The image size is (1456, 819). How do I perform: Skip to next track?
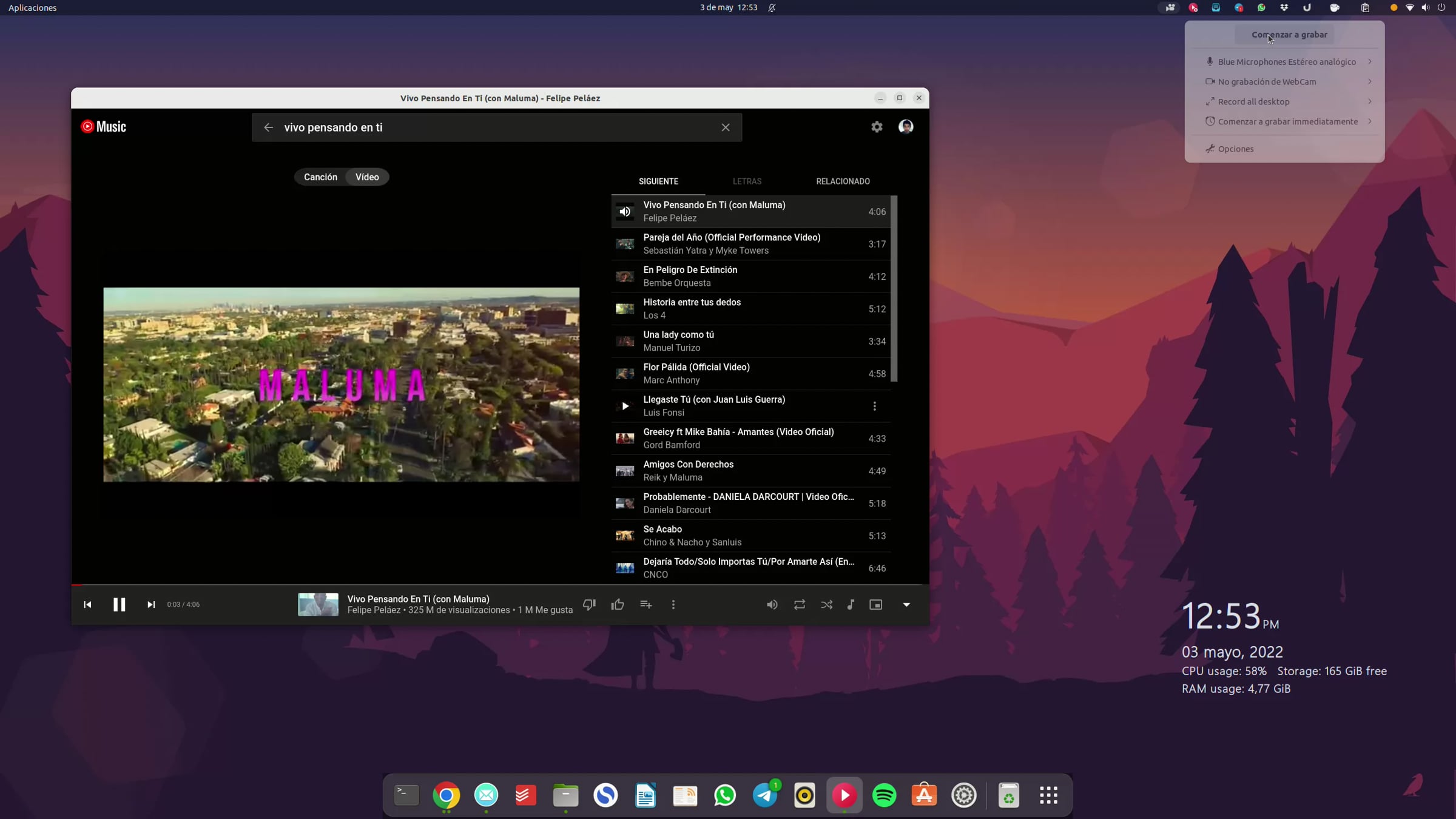[x=151, y=604]
